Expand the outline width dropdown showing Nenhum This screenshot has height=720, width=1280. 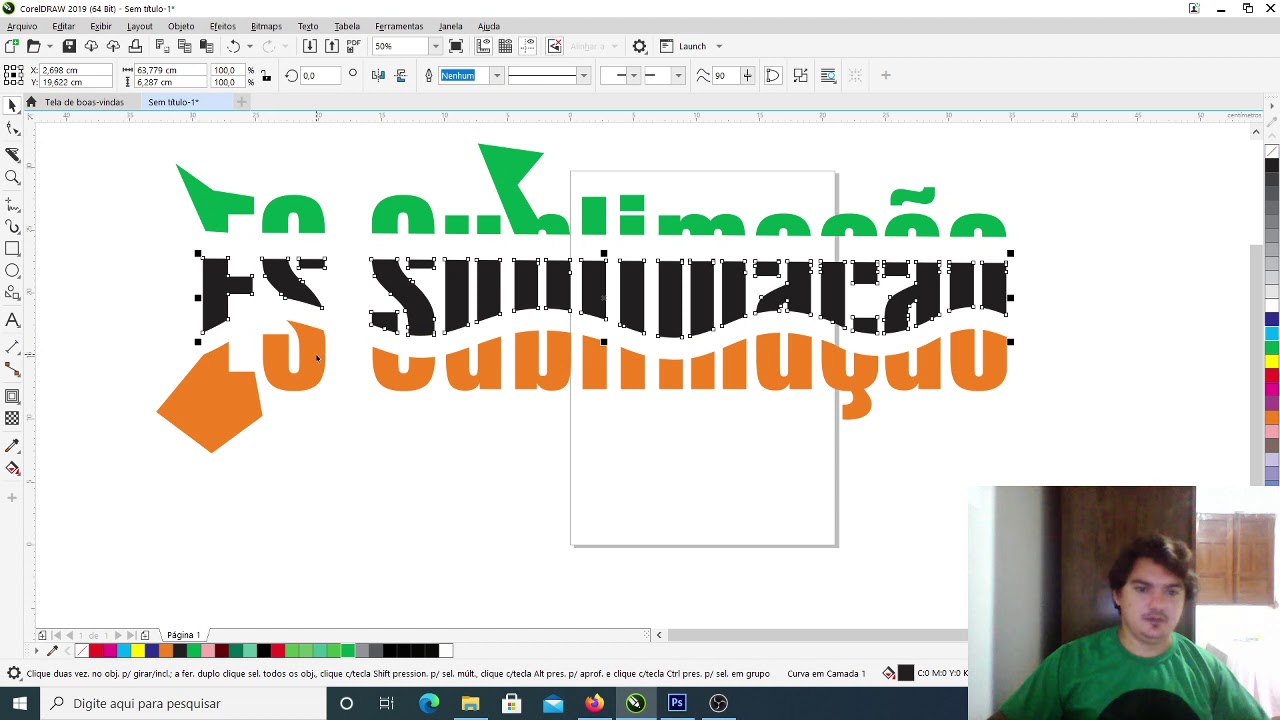496,76
